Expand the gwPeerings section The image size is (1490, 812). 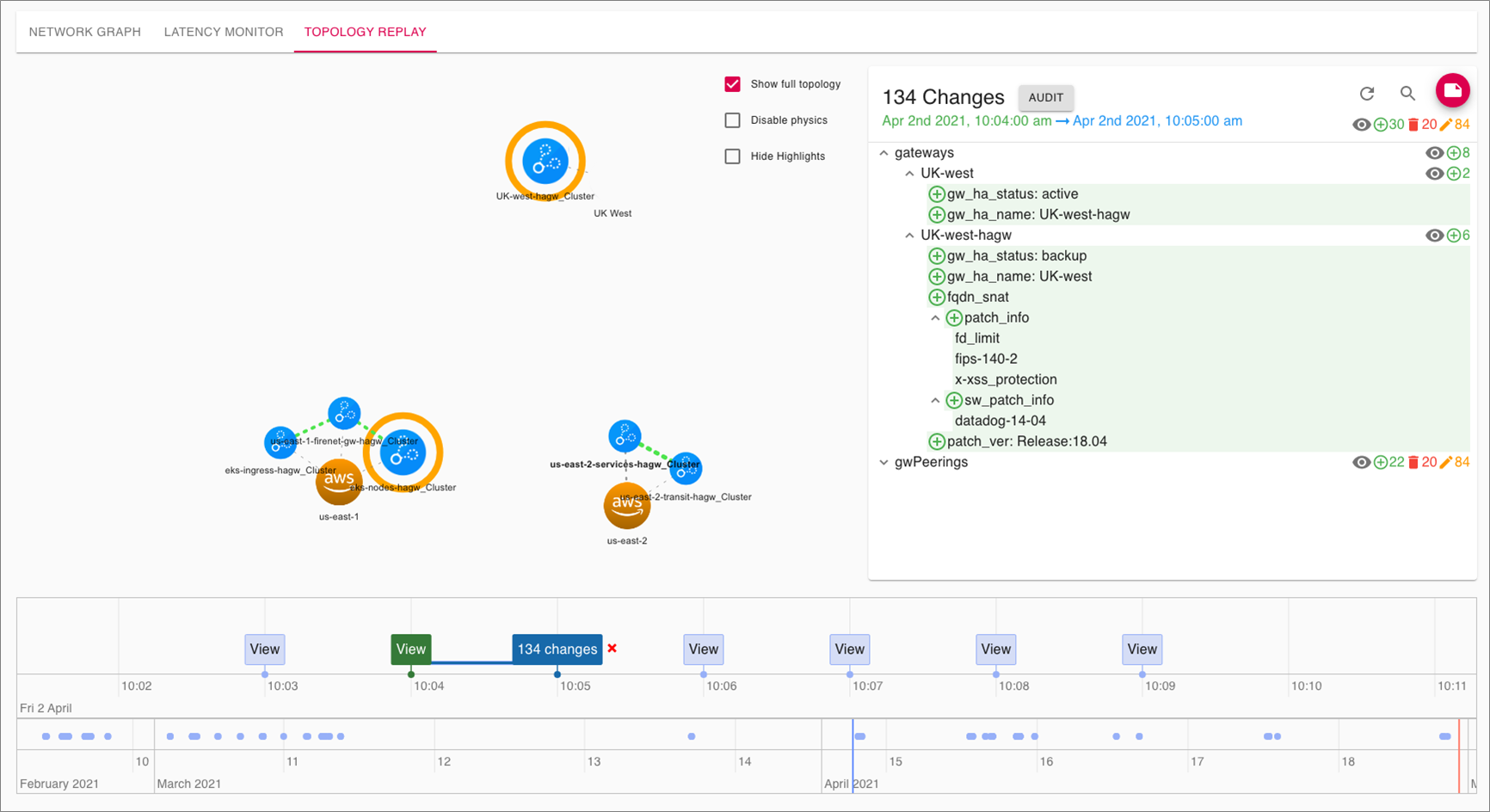[884, 463]
